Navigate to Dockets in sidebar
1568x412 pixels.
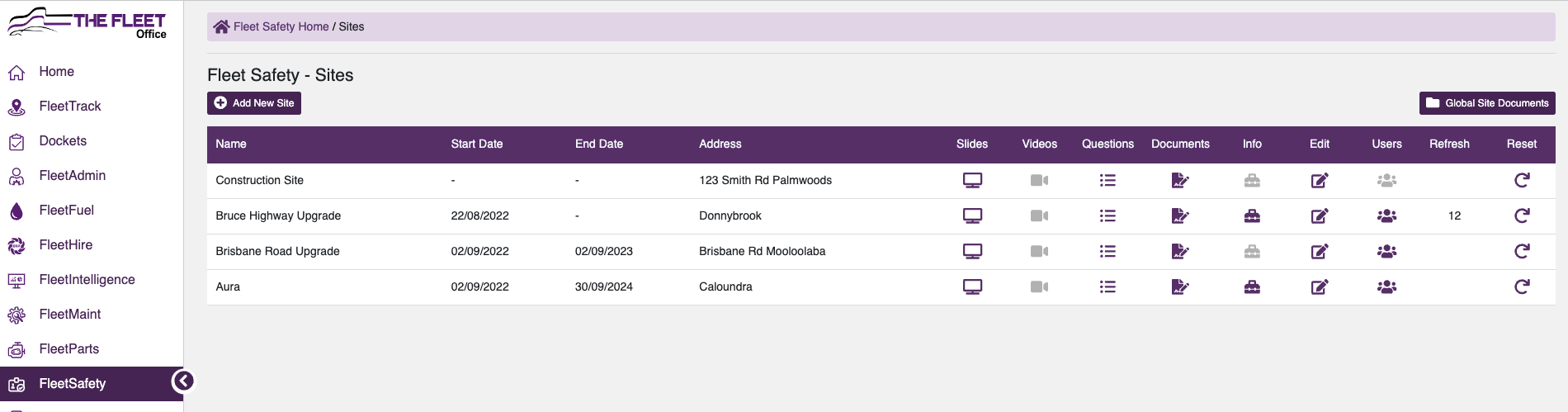[x=63, y=141]
